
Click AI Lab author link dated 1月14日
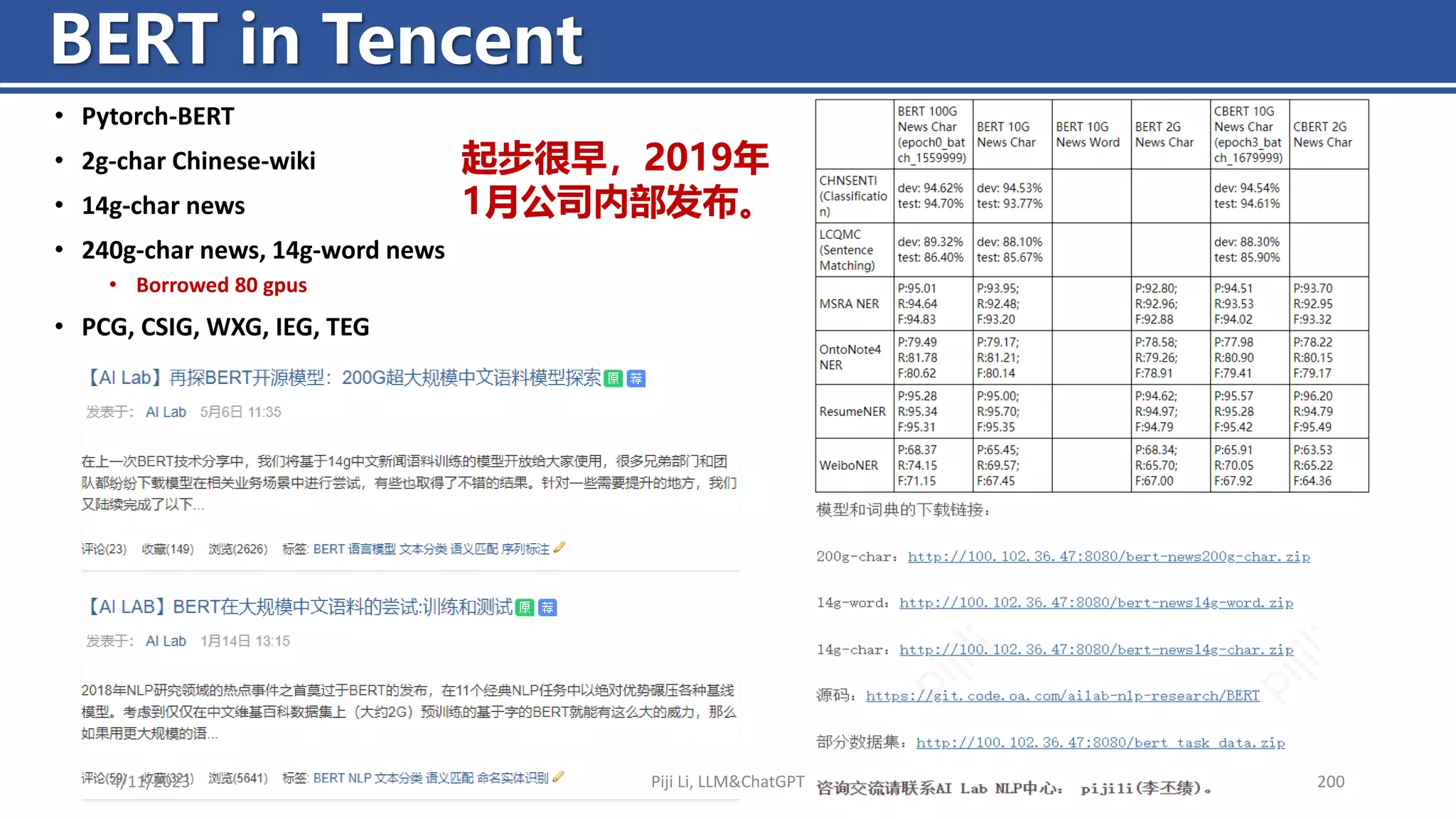pyautogui.click(x=166, y=641)
